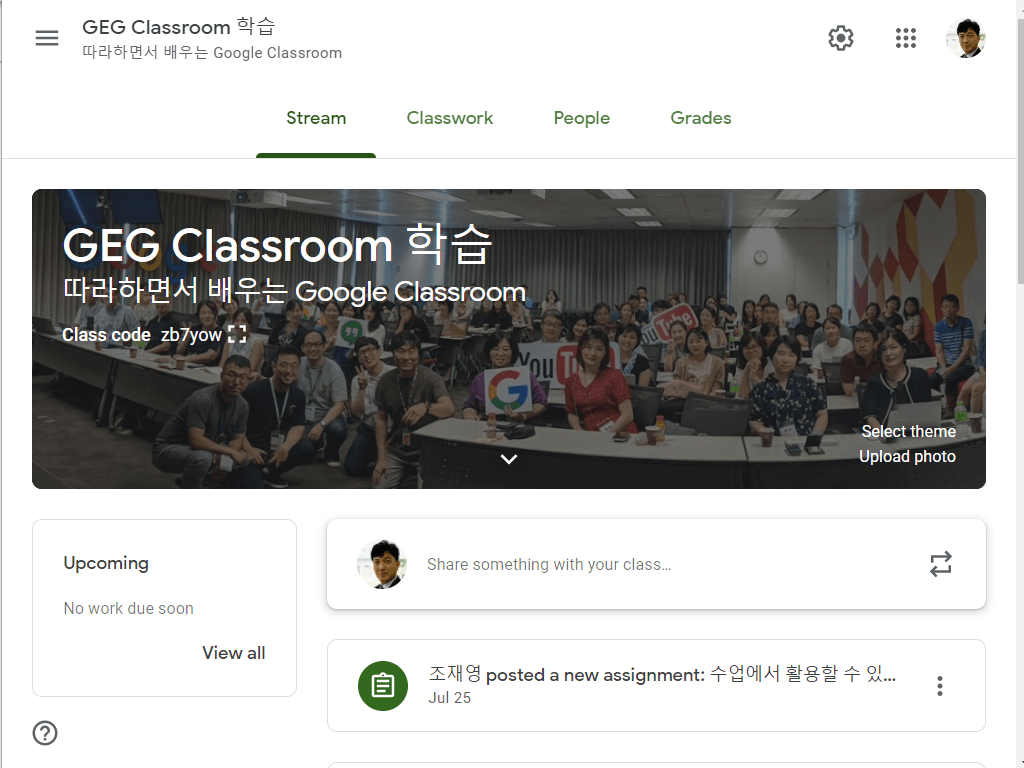
Task: Click the avatar next to Share something
Action: (382, 564)
